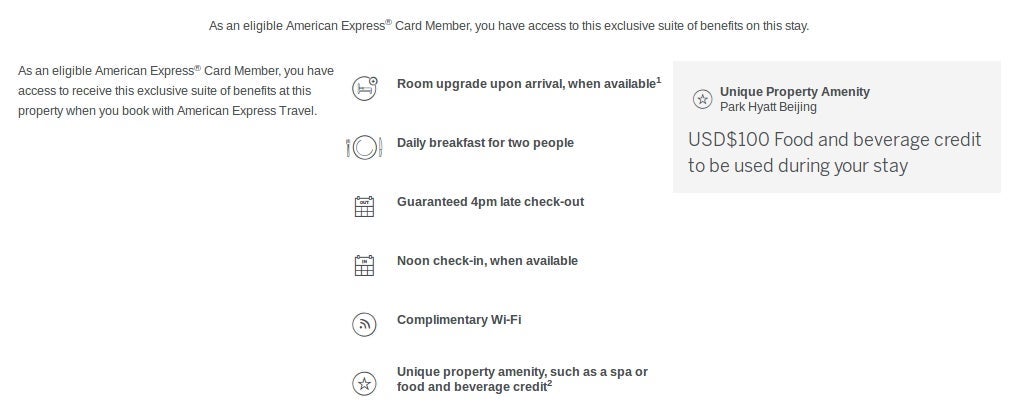The height and width of the screenshot is (415, 1016).
Task: Click "Daily breakfast for two people" text
Action: point(485,143)
